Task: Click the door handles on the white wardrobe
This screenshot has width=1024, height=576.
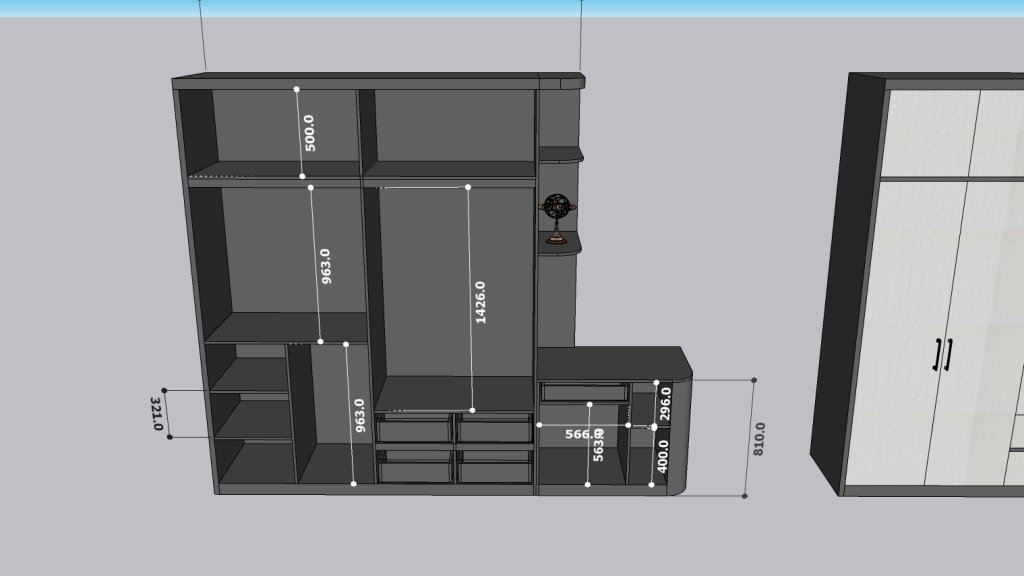Action: pyautogui.click(x=943, y=355)
